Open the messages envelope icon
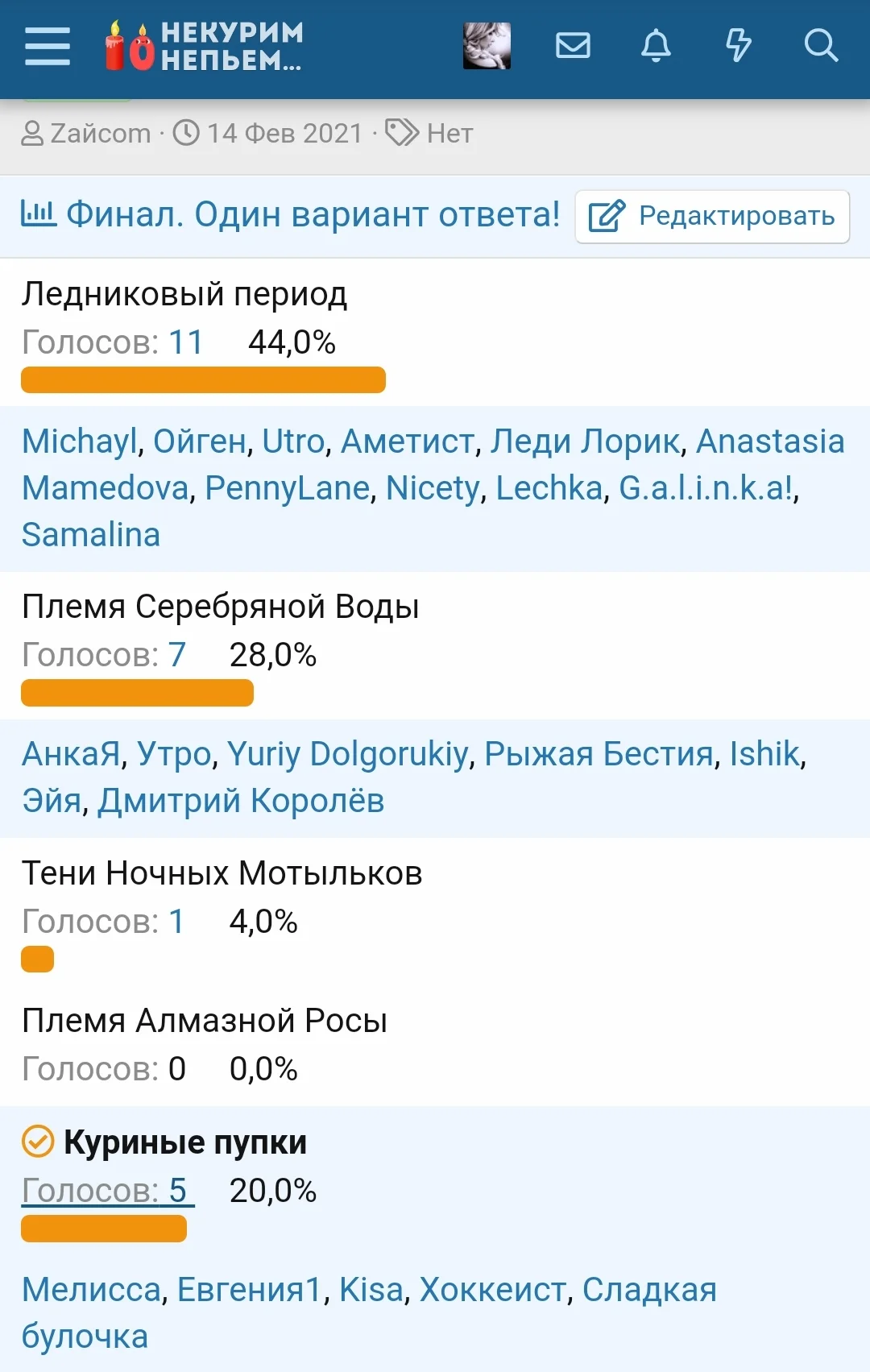Viewport: 870px width, 1372px height. pos(573,46)
